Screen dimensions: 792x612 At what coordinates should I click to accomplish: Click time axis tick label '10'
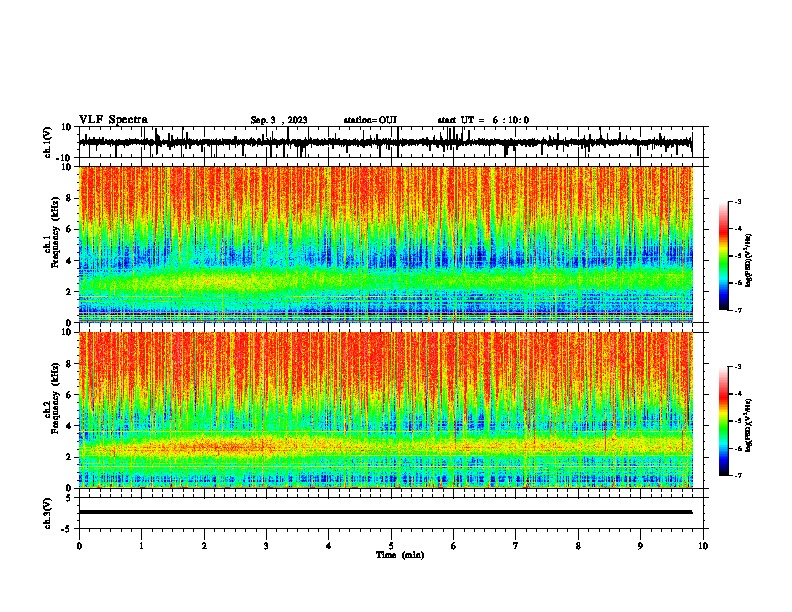point(703,546)
